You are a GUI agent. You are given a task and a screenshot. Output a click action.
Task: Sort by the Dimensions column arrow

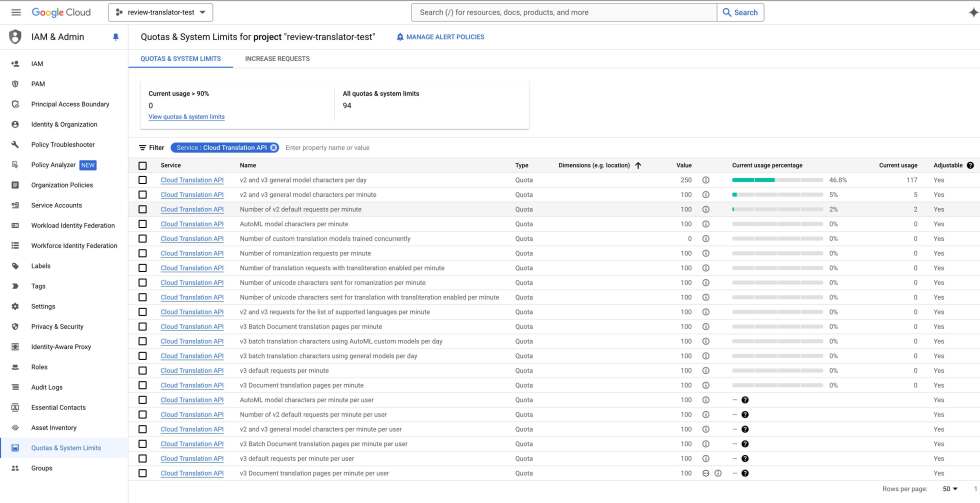coord(638,165)
